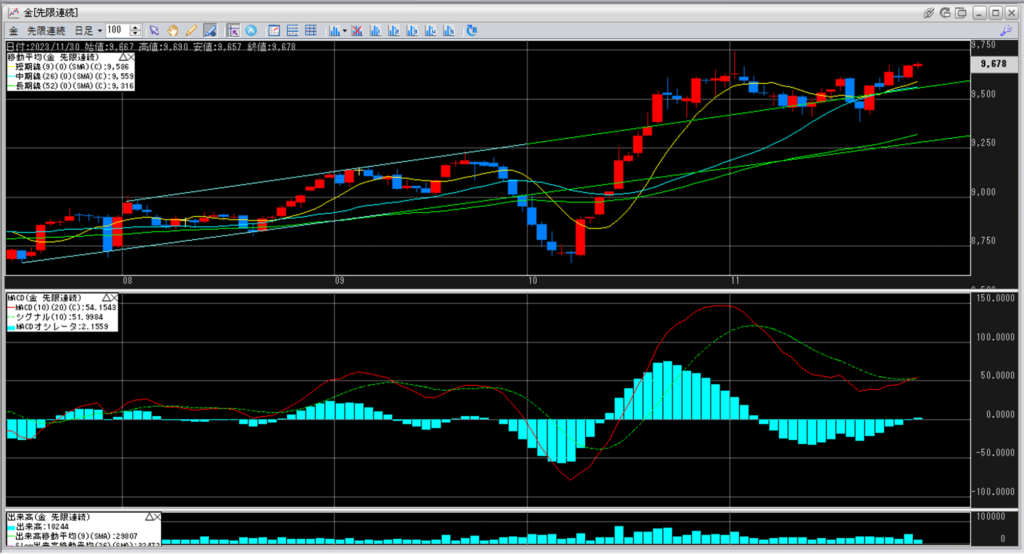Collapse the 移動平均 legend with triangle
The image size is (1024, 554).
click(x=123, y=57)
